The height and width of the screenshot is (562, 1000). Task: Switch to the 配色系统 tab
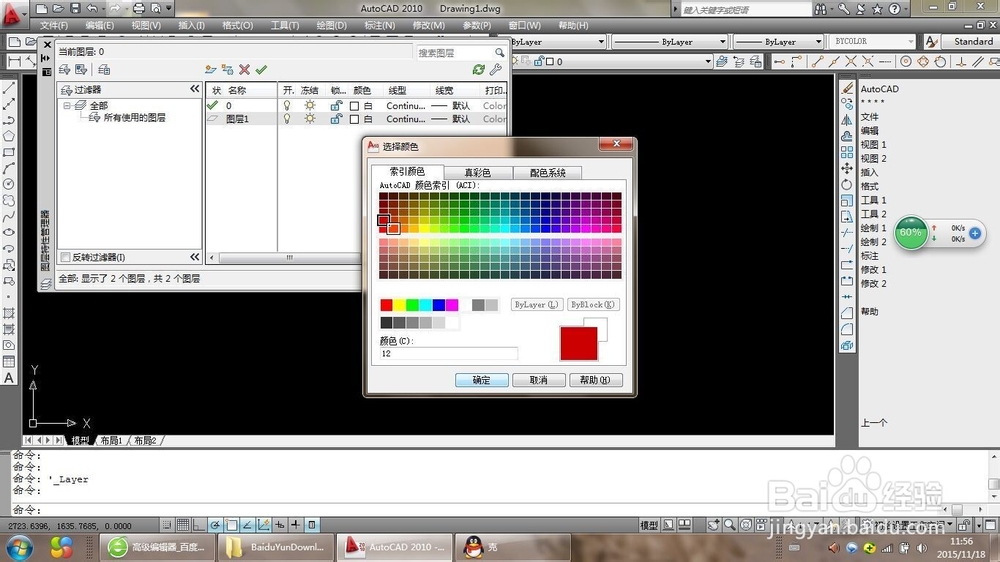click(x=547, y=172)
